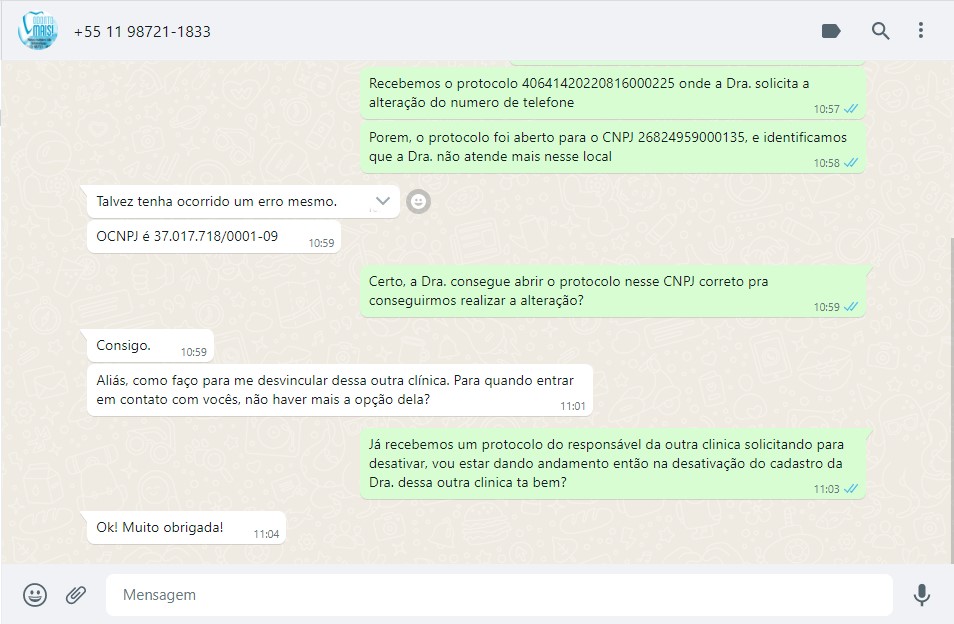The image size is (954, 624).
Task: Attach a file with the paperclip icon
Action: (76, 594)
